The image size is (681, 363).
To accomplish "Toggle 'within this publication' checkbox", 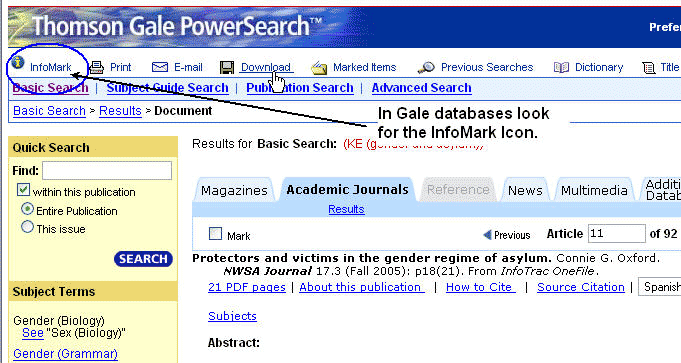I will point(23,190).
